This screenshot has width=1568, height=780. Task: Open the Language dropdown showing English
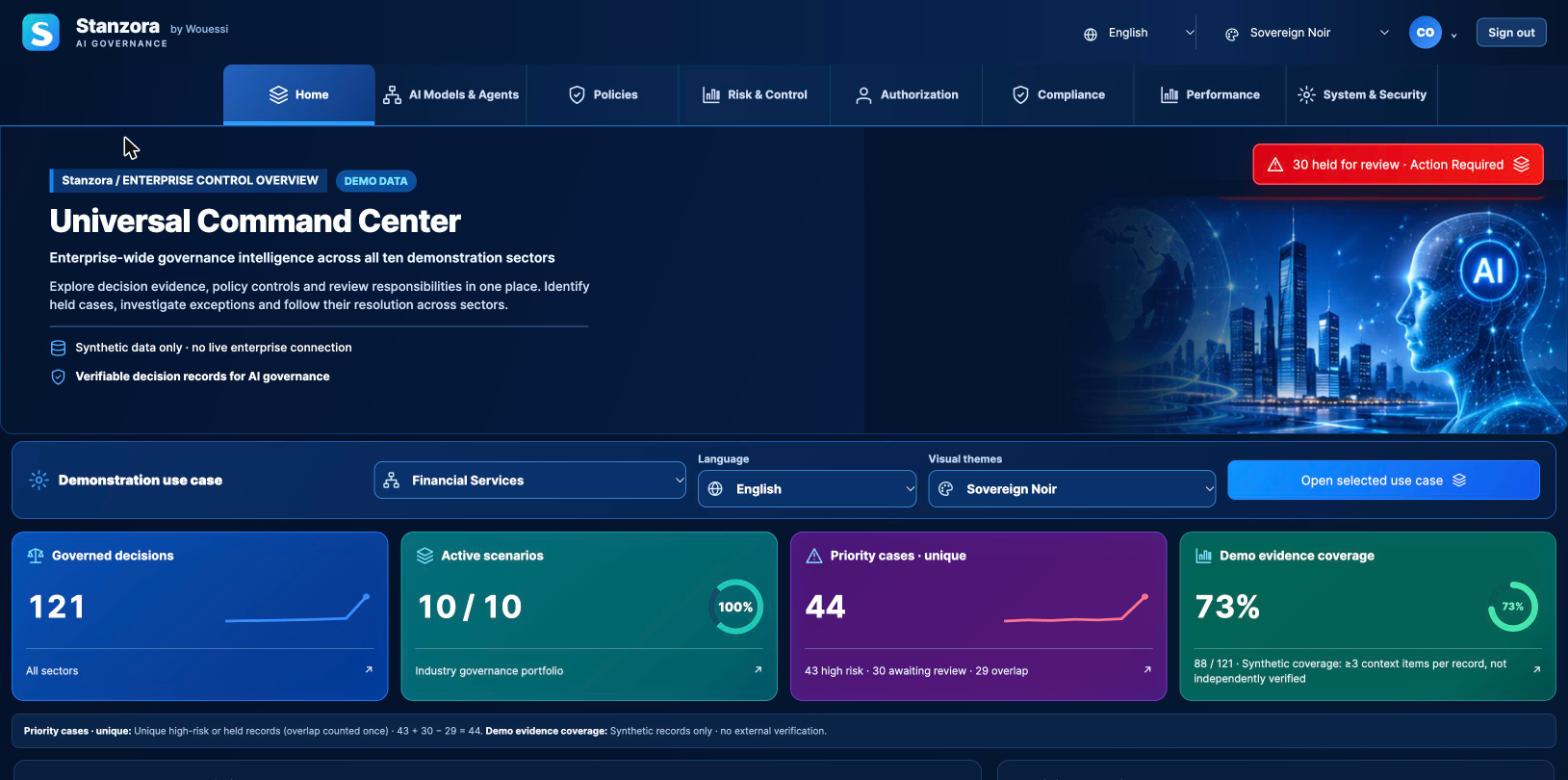coord(807,489)
